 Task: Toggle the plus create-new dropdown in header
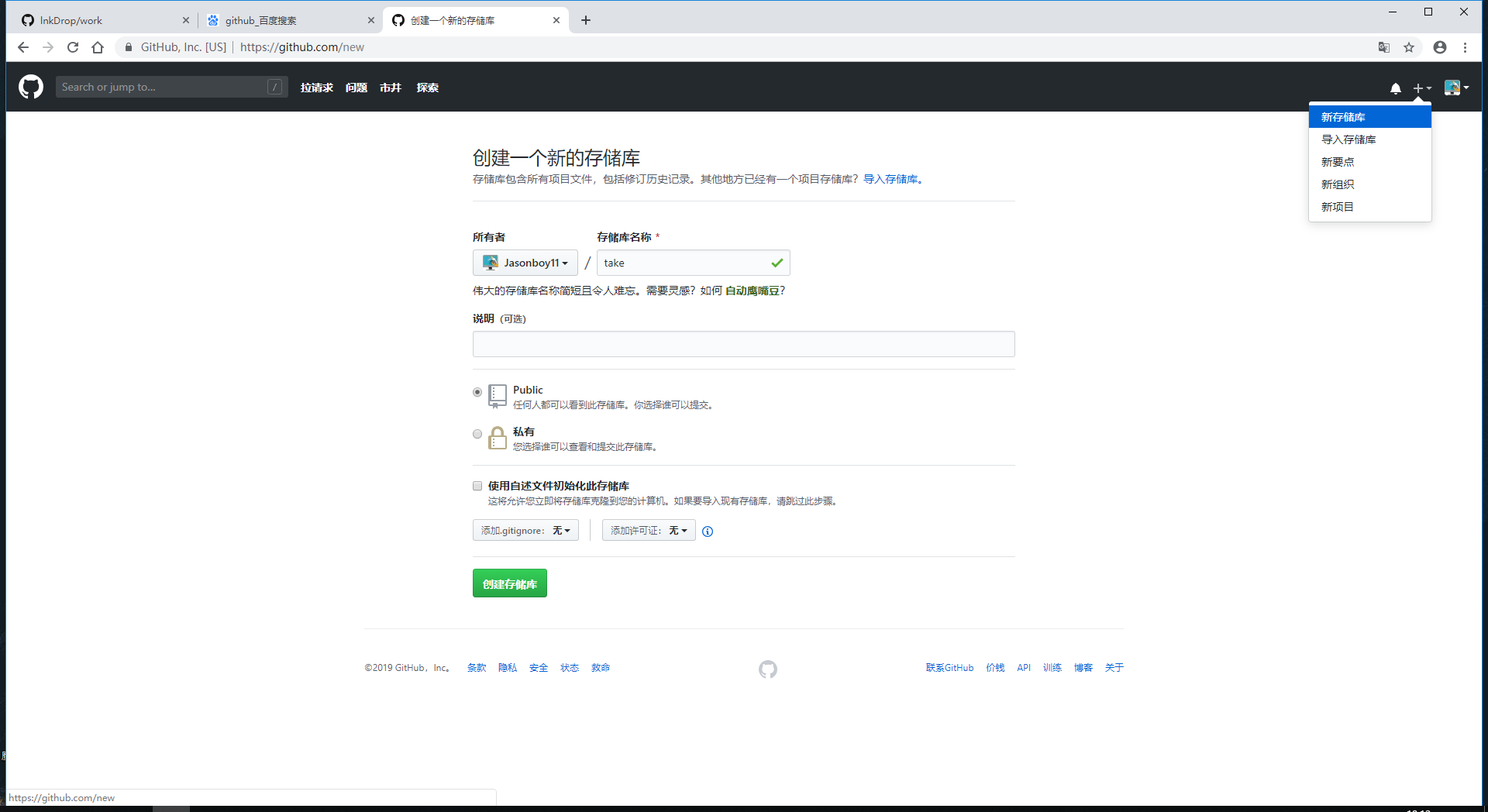1422,88
